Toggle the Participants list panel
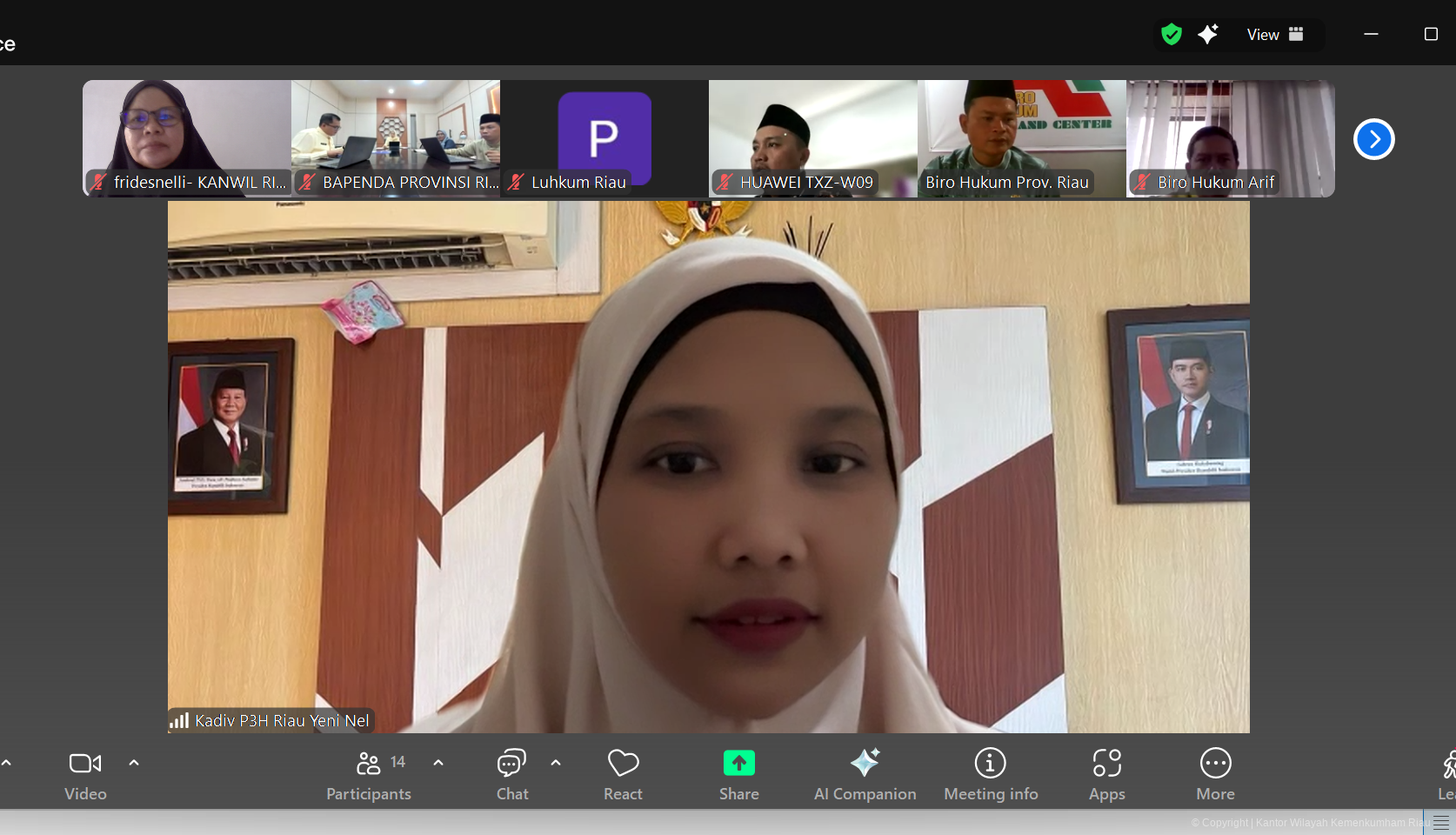This screenshot has width=1456, height=835. pos(369,773)
